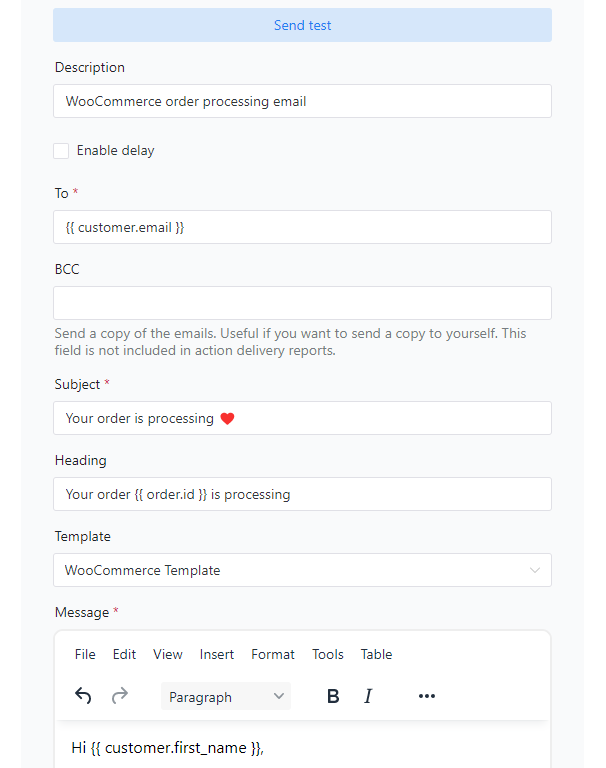Click the Send test button

click(302, 25)
